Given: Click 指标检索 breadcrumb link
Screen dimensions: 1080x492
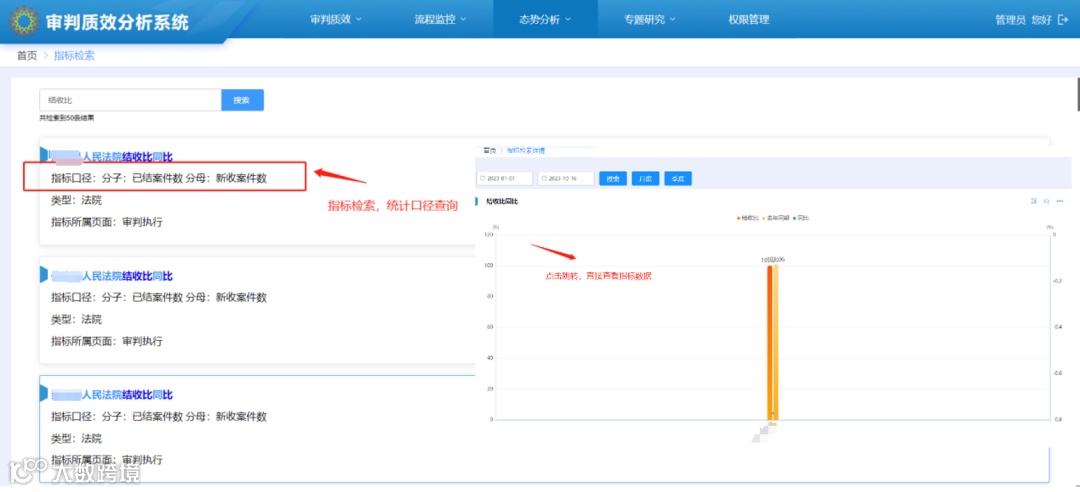Looking at the screenshot, I should tap(74, 56).
